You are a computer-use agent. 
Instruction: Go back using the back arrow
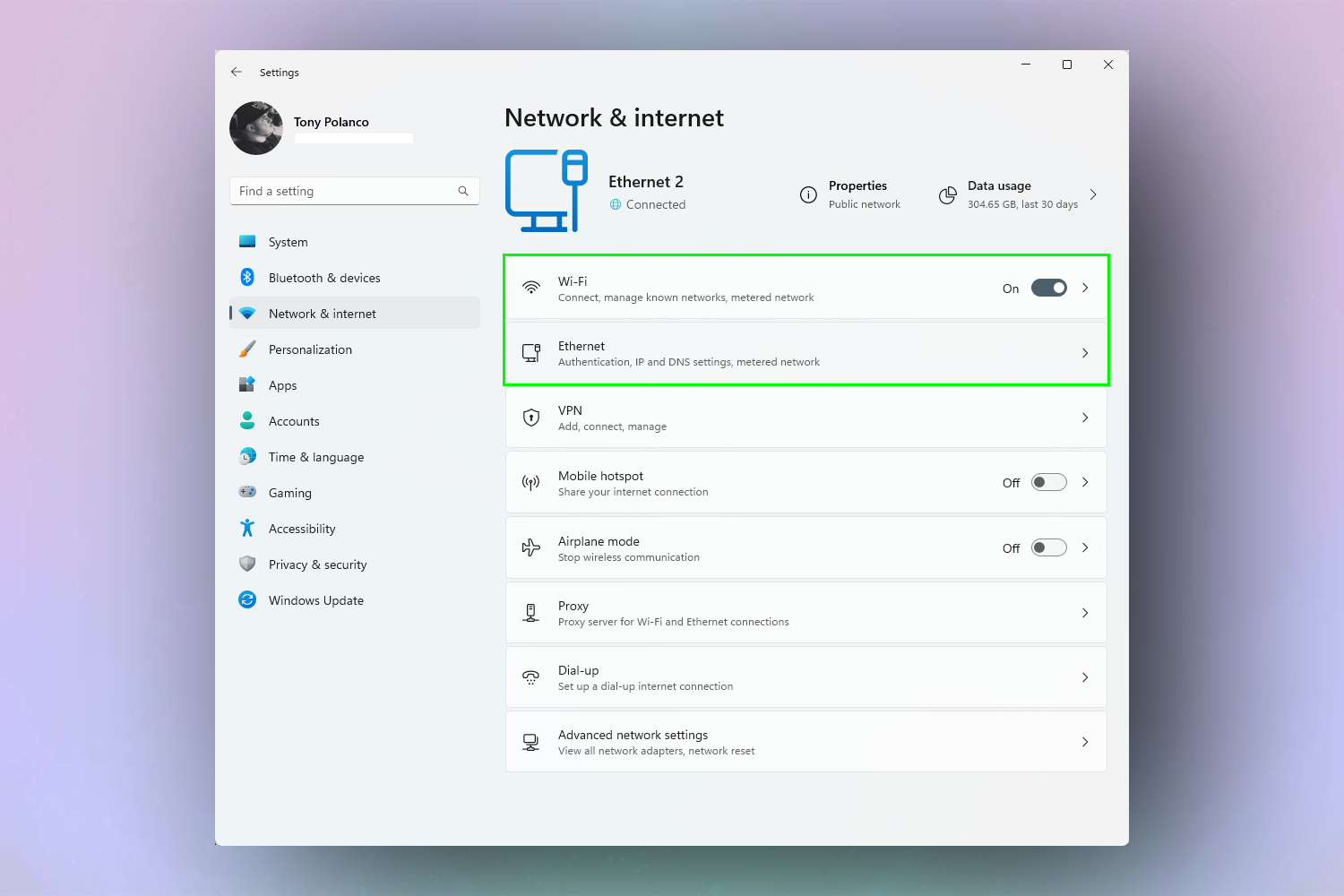click(237, 72)
